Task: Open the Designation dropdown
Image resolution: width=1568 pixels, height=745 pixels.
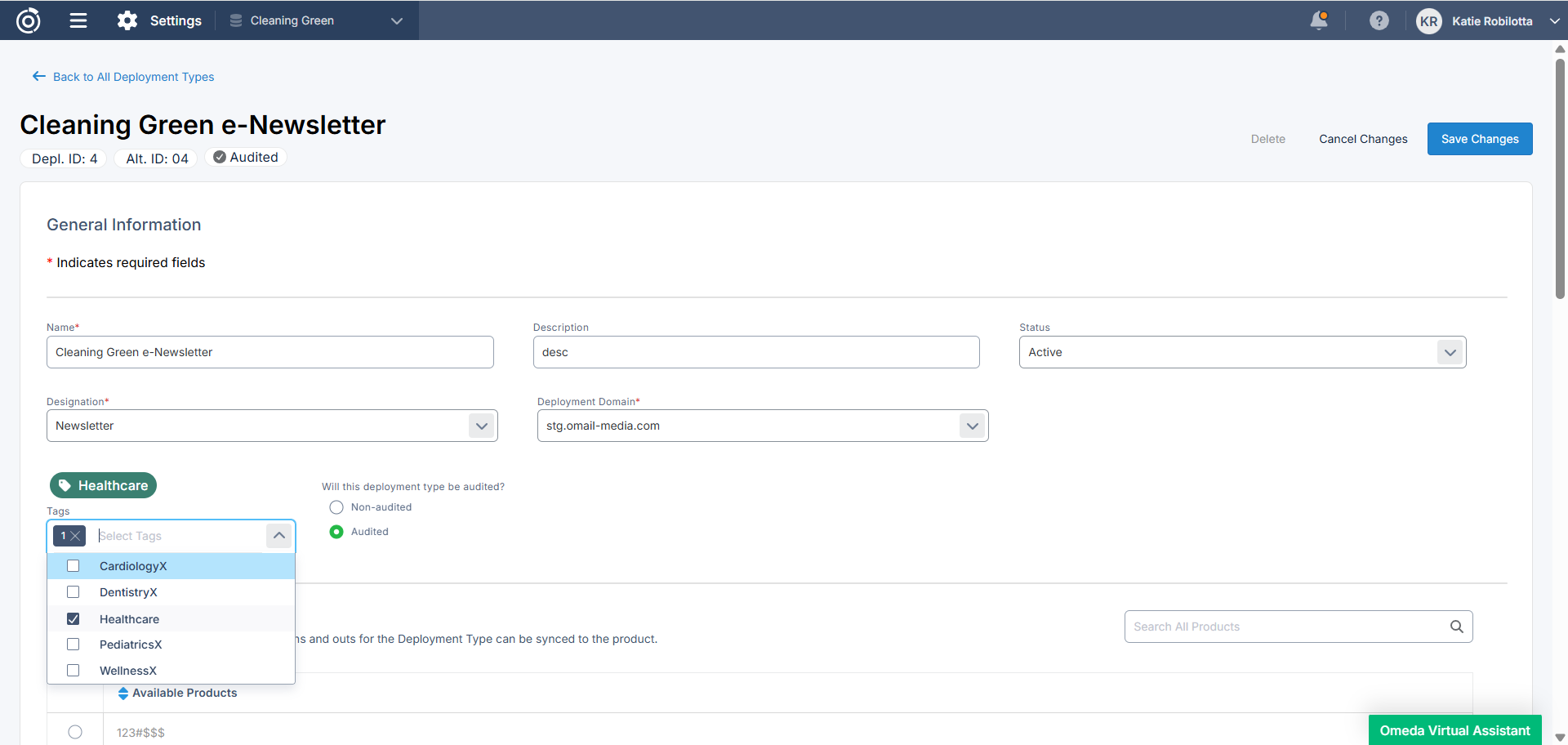Action: coord(481,426)
